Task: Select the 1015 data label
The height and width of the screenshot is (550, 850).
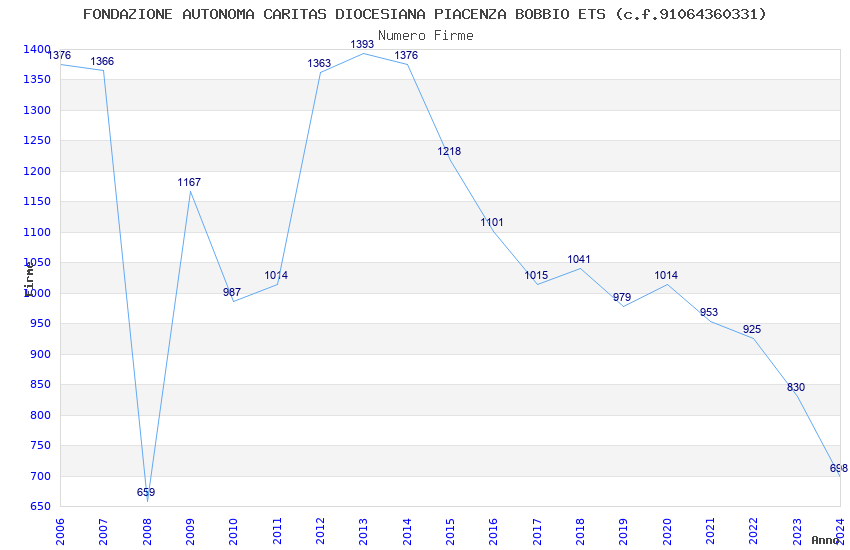Action: (x=536, y=275)
